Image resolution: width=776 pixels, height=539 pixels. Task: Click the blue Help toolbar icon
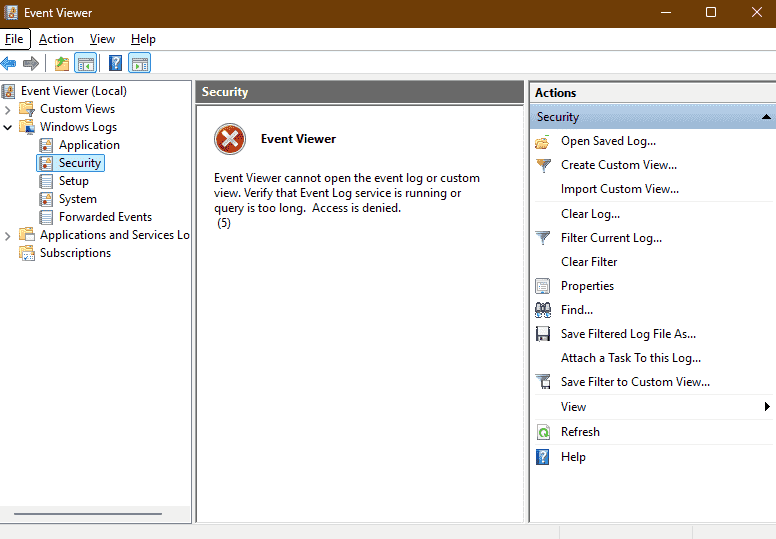click(115, 63)
